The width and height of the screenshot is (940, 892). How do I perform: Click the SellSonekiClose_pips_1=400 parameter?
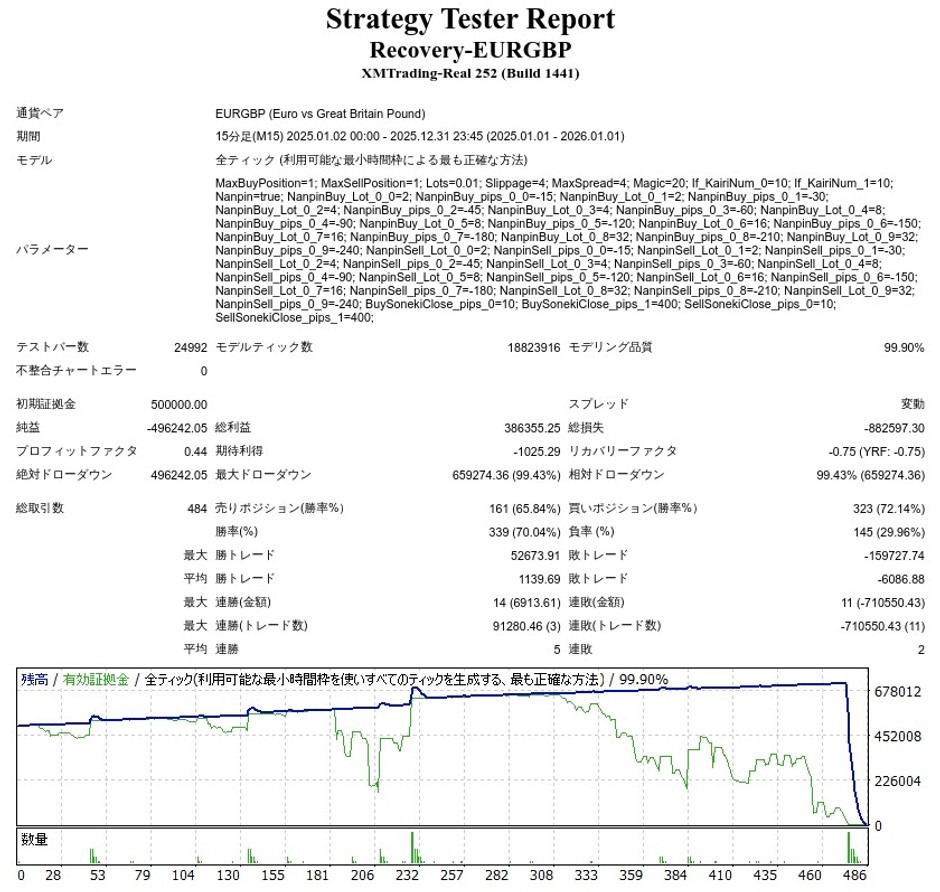294,318
